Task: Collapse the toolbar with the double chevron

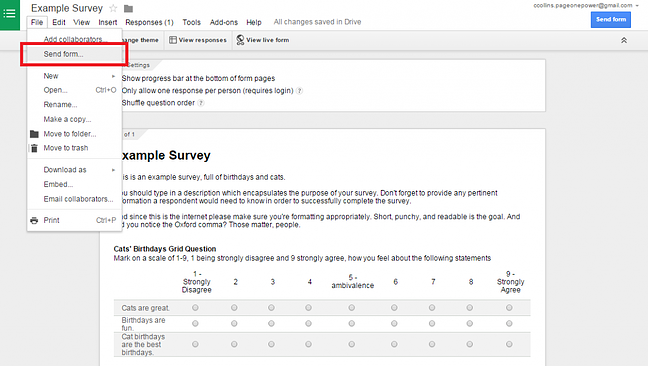Action: (624, 40)
